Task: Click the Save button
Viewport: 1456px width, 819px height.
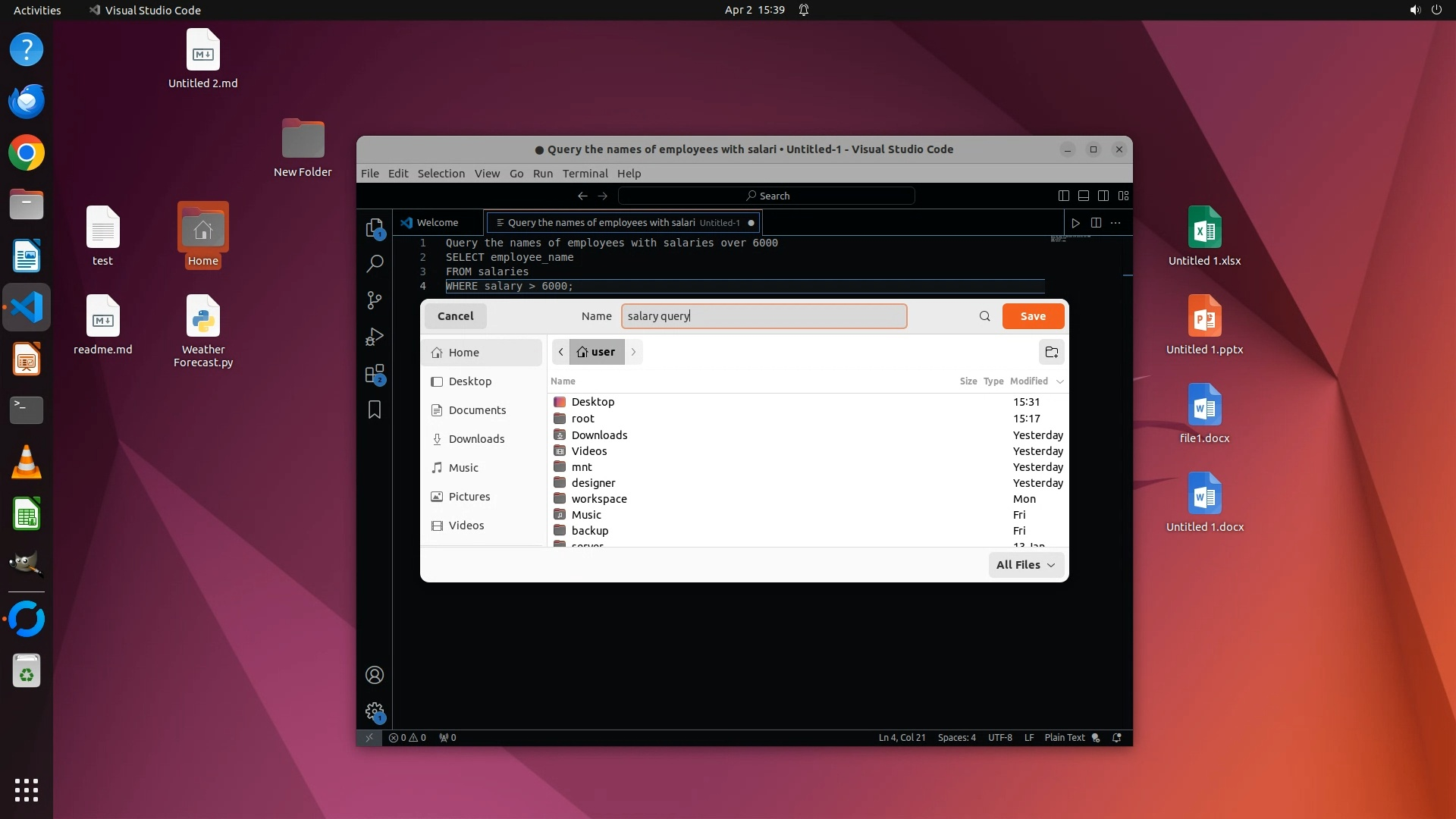Action: [1032, 316]
